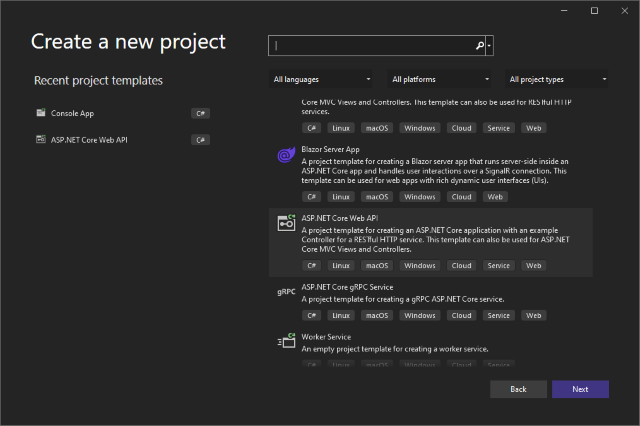Minimize the Create a new project window
640x426 pixels.
pyautogui.click(x=564, y=11)
